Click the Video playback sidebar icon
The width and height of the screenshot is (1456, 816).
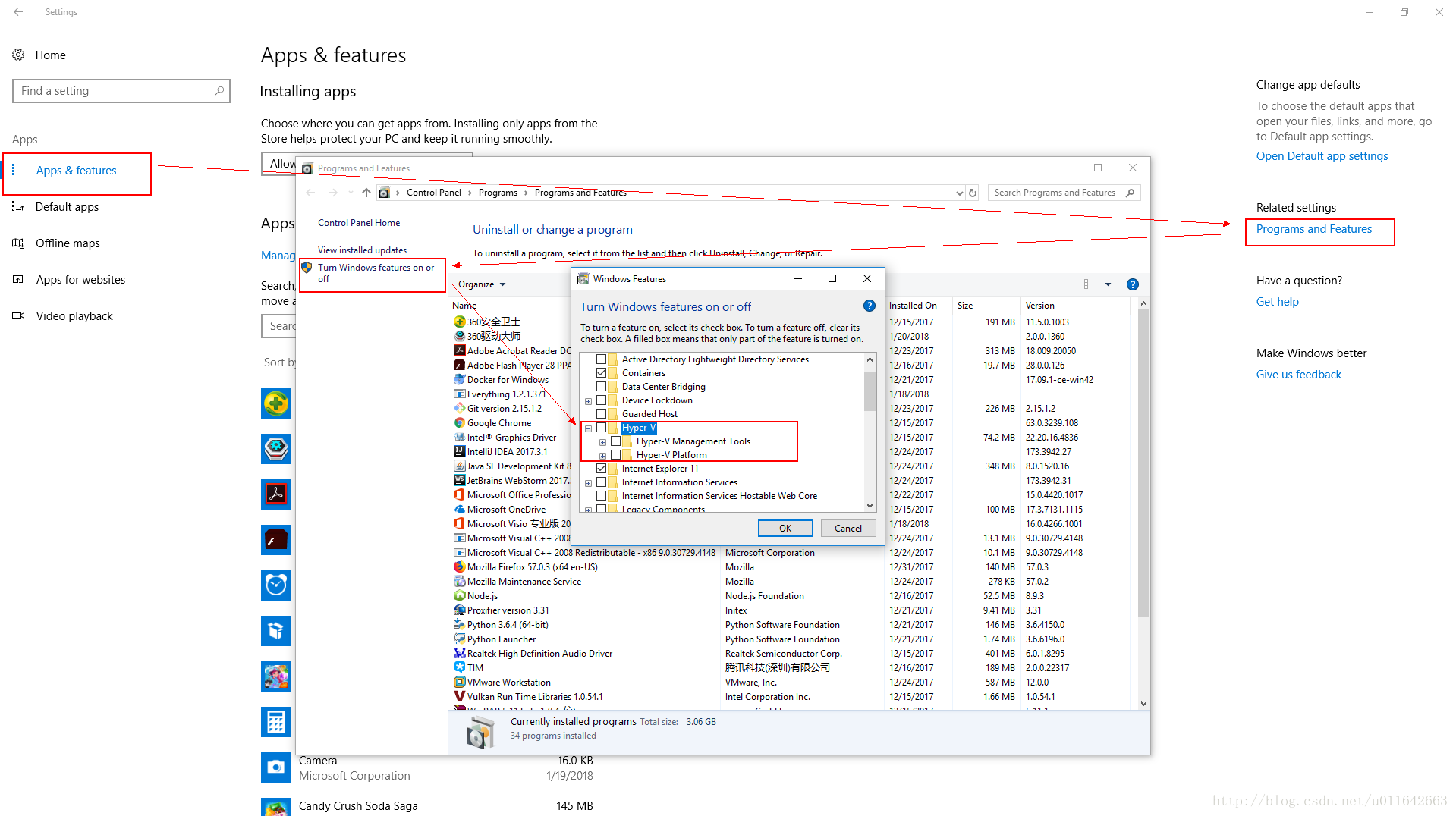[x=18, y=315]
